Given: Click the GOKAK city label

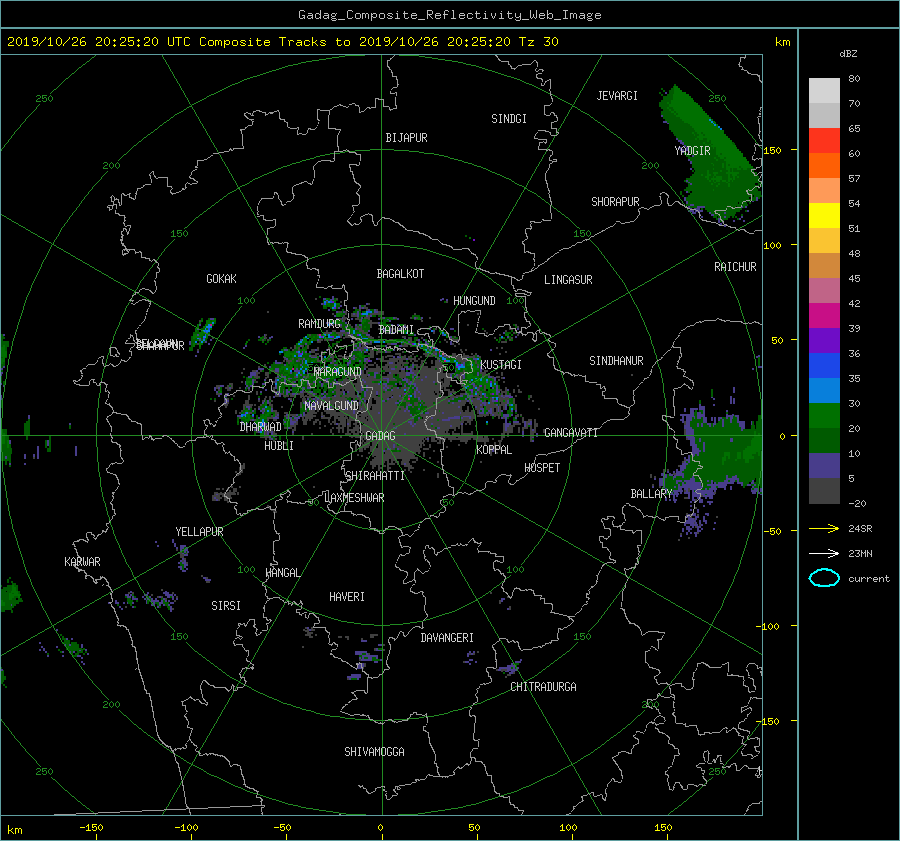Looking at the screenshot, I should pos(222,279).
